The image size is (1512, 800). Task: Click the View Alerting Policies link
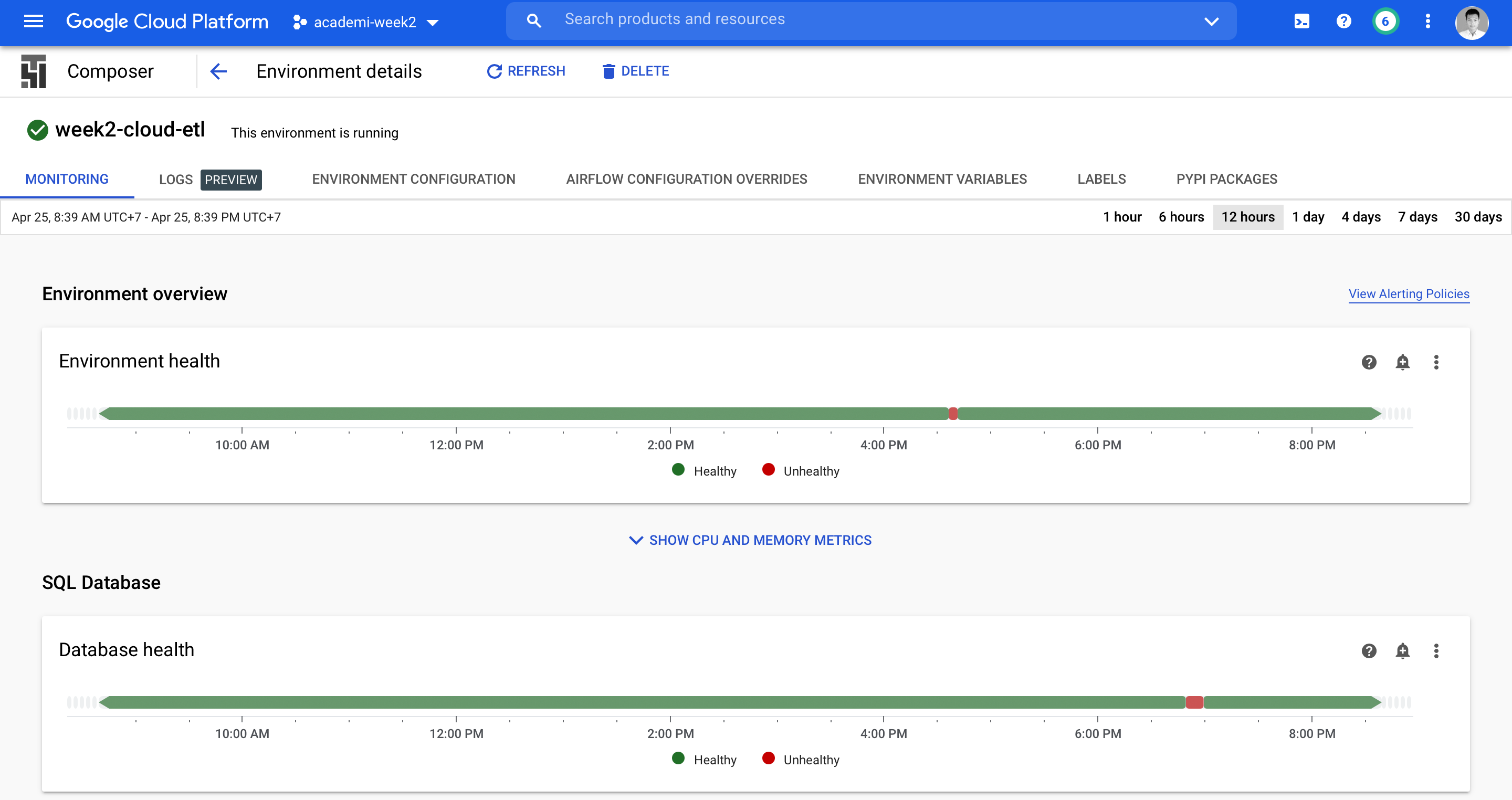(1409, 294)
